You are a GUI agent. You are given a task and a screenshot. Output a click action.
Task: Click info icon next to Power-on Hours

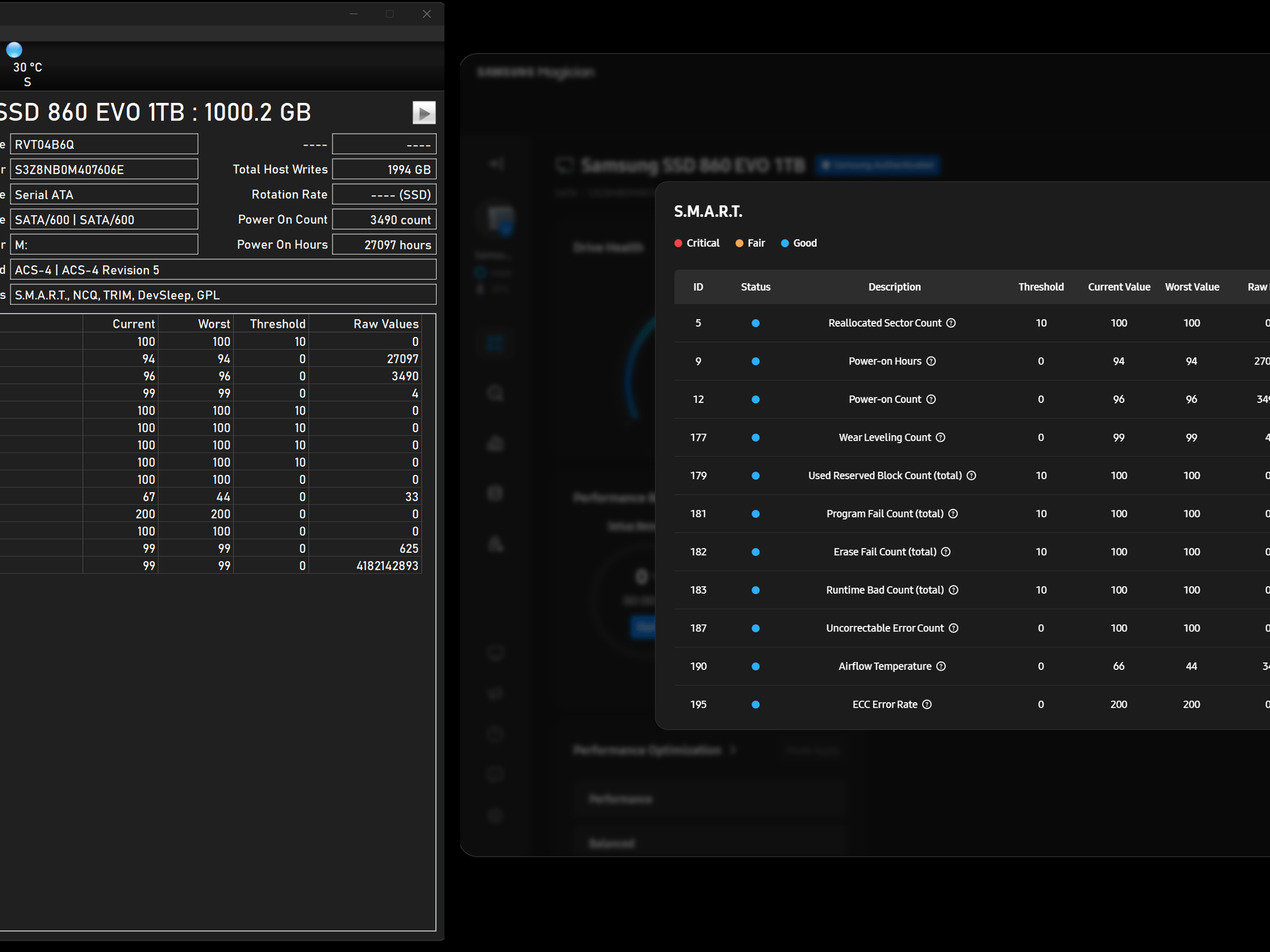[931, 361]
